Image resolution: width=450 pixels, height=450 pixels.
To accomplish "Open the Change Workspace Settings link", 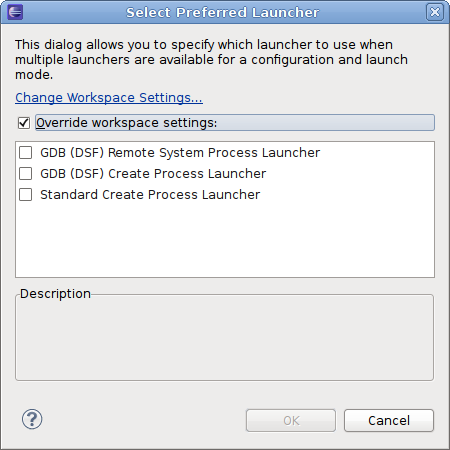I will [x=109, y=98].
